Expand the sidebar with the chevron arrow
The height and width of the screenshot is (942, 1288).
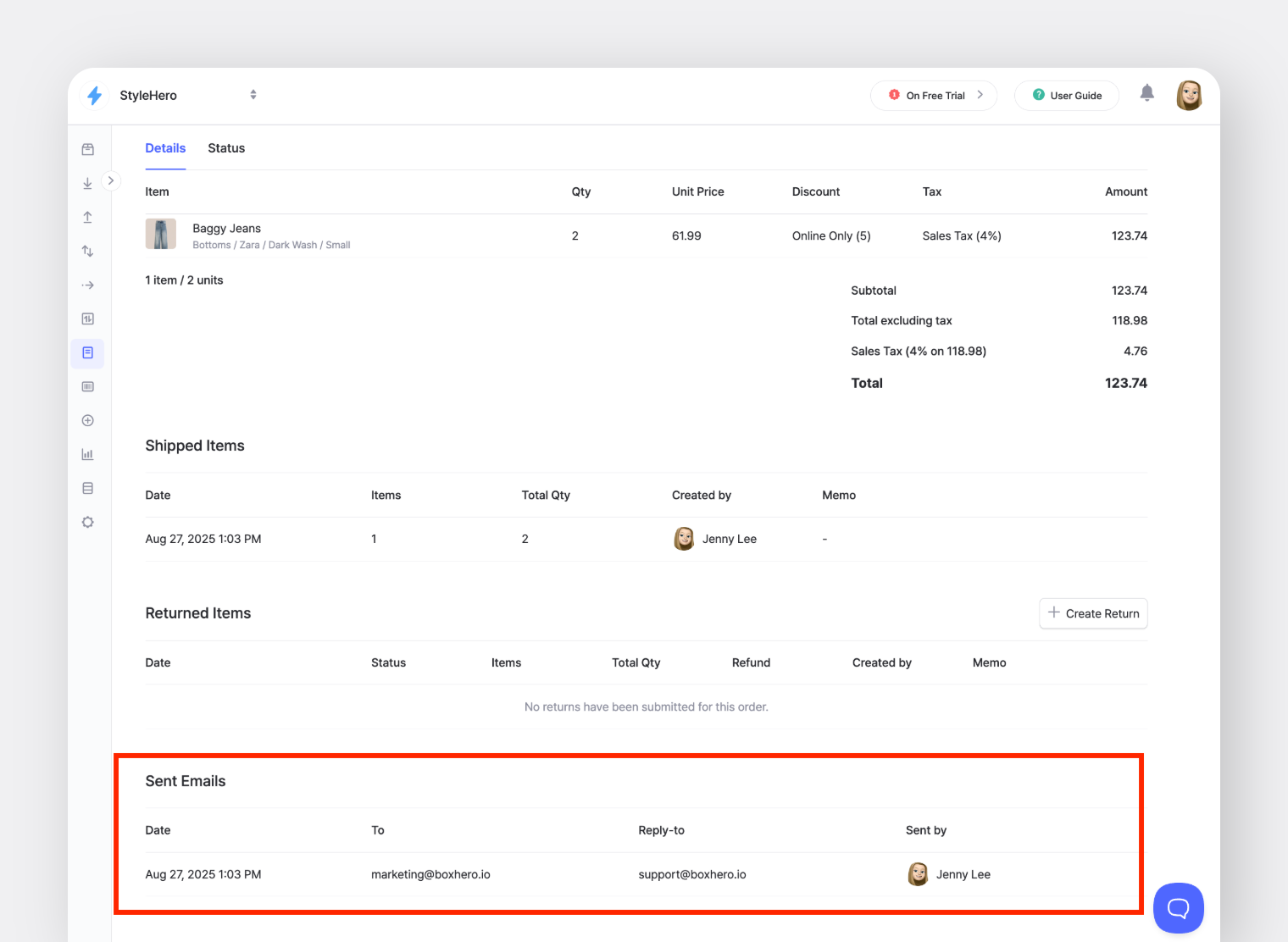(111, 180)
